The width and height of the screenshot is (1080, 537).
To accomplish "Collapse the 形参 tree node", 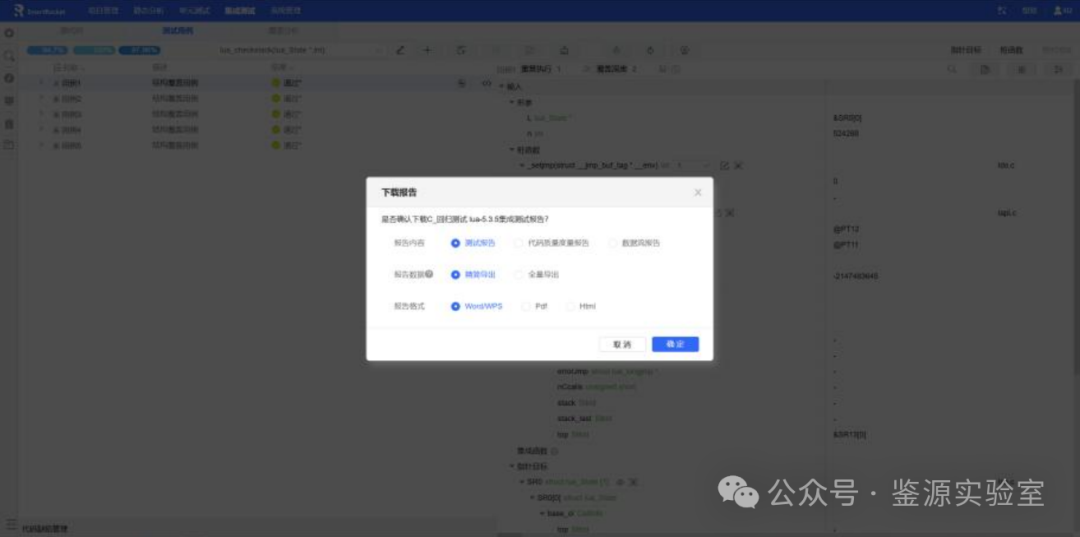I will 512,102.
